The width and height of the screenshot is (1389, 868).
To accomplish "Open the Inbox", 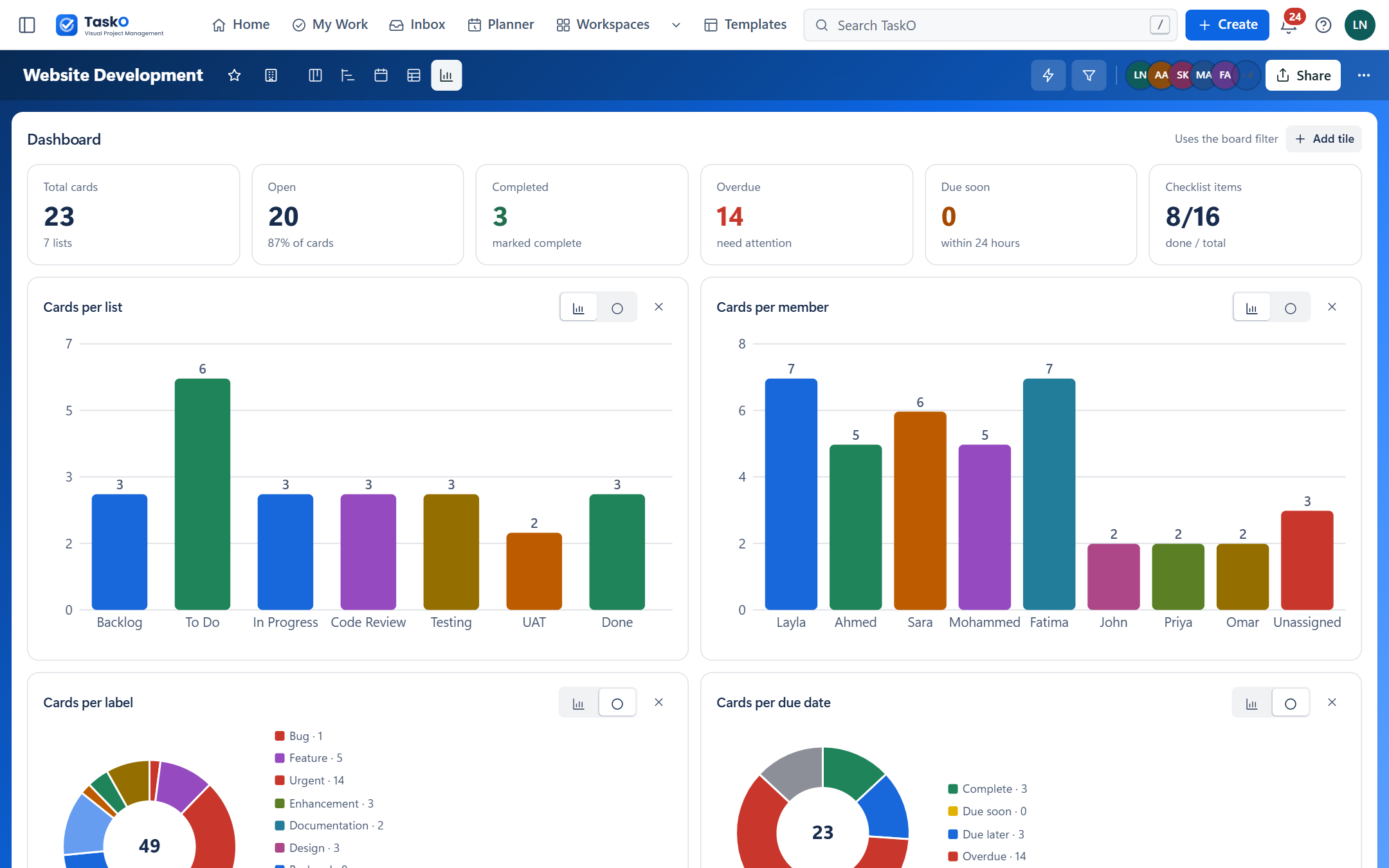I will coord(417,24).
